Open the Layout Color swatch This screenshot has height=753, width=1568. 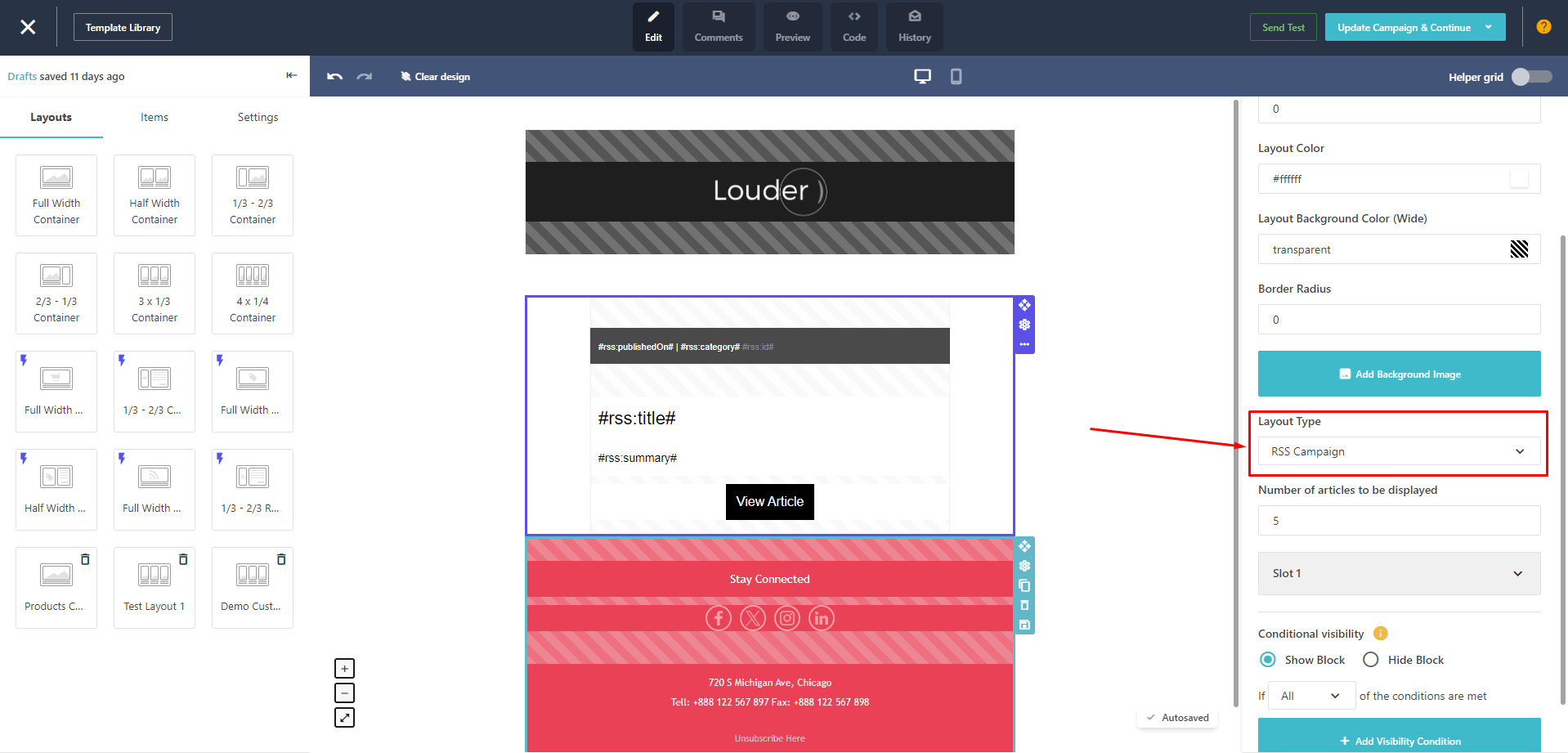pos(1519,179)
